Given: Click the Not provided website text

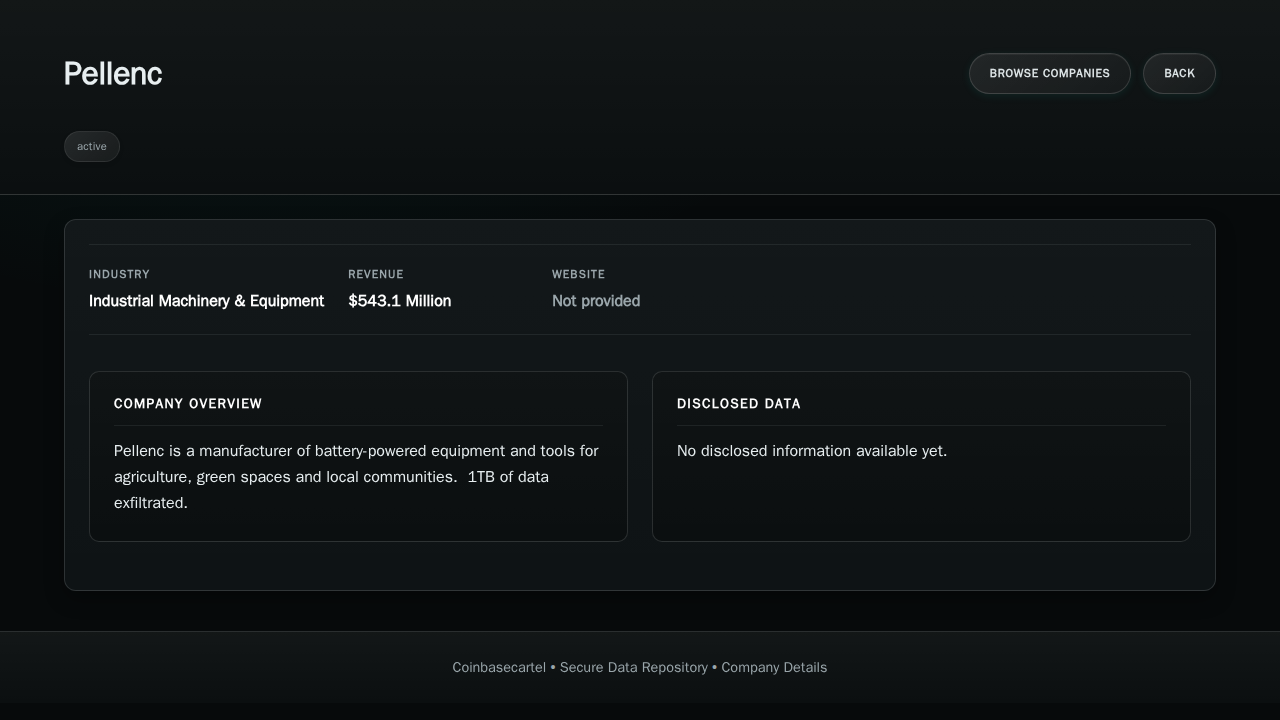Looking at the screenshot, I should pyautogui.click(x=596, y=301).
